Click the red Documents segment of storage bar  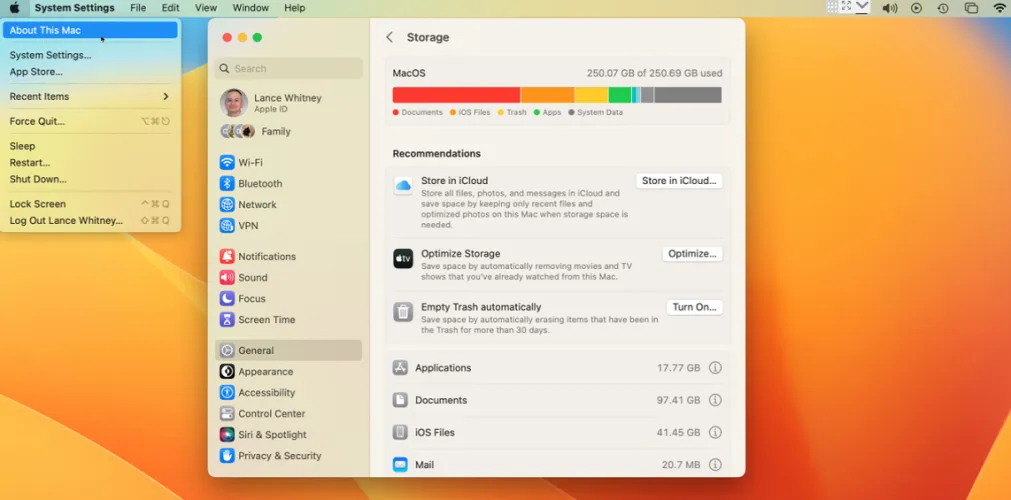(455, 95)
